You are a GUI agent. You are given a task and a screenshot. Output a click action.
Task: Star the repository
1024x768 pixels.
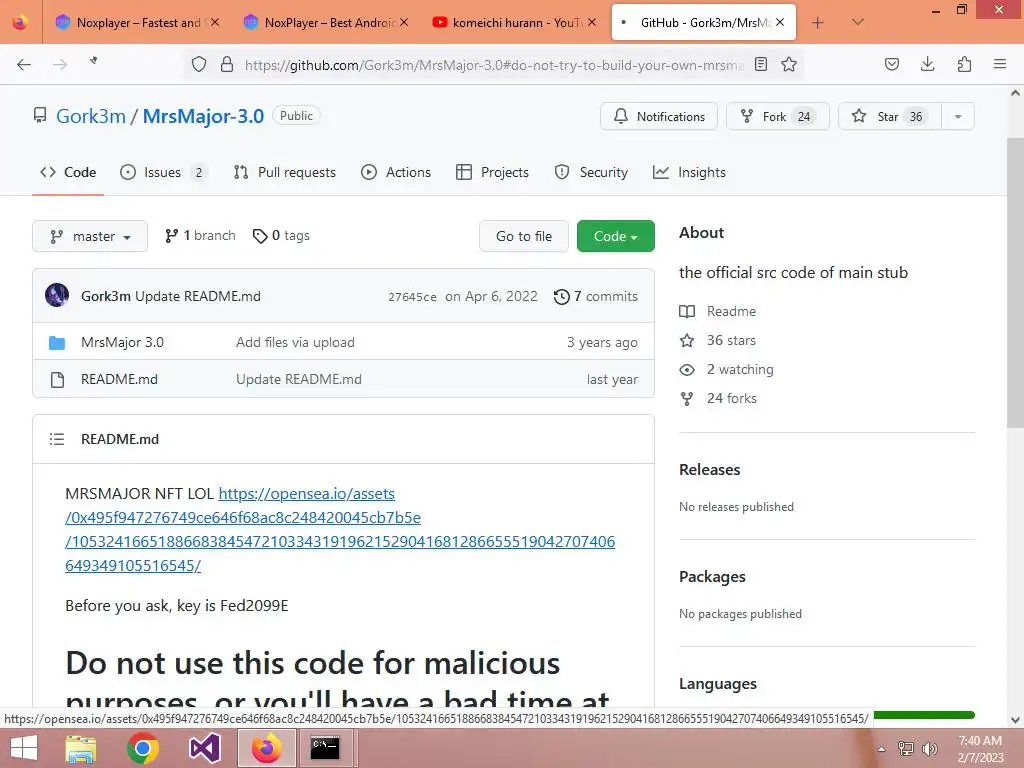tap(889, 116)
